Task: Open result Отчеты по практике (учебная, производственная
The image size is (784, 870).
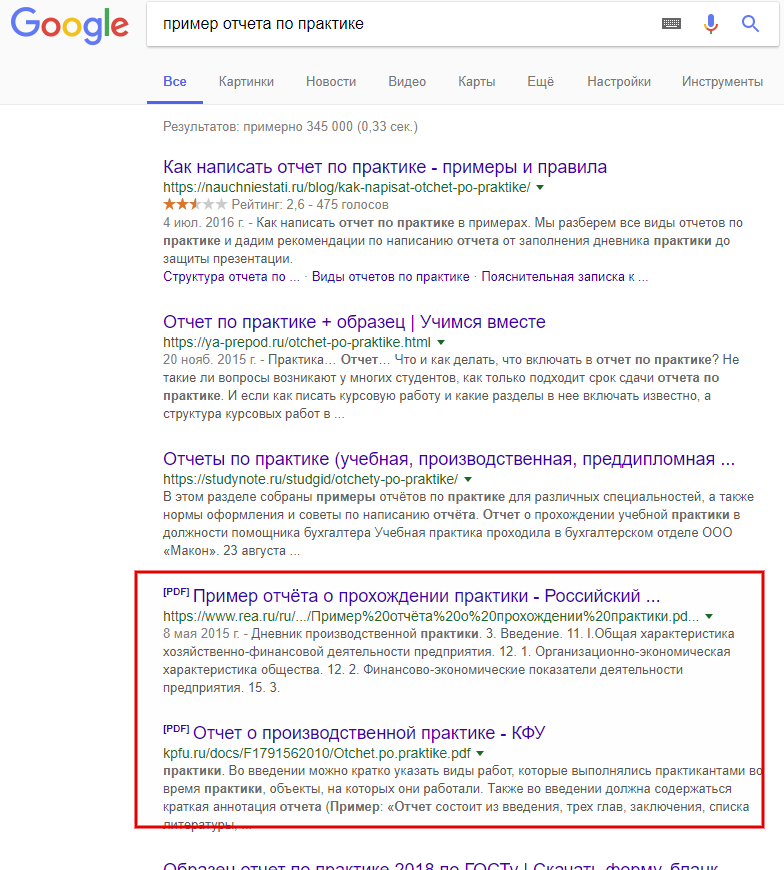Action: pyautogui.click(x=449, y=459)
